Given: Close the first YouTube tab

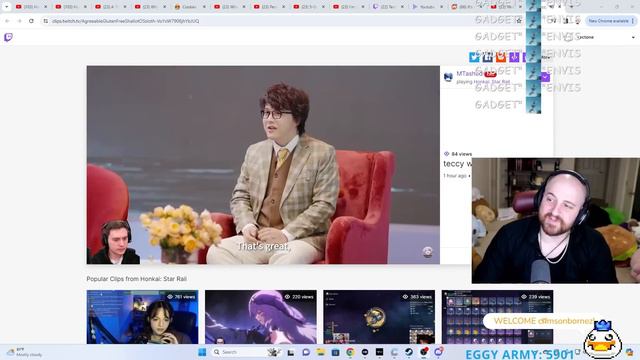Looking at the screenshot, I should point(45,7).
